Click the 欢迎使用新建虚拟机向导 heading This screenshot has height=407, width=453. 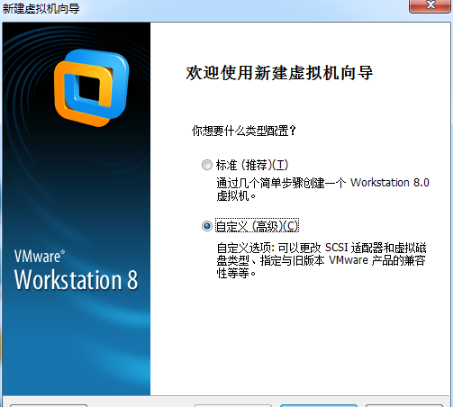click(x=279, y=73)
